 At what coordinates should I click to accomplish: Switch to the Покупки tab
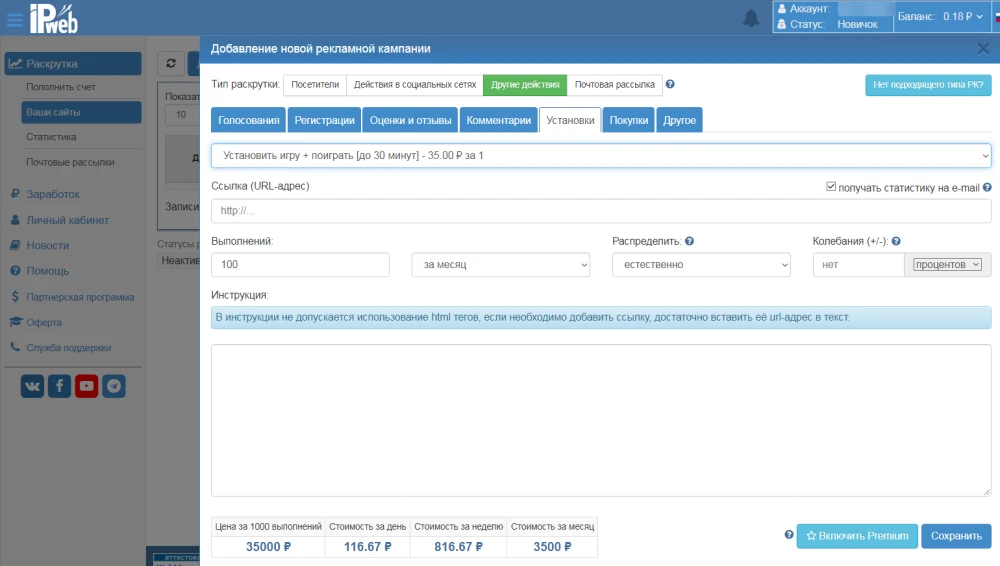[629, 120]
